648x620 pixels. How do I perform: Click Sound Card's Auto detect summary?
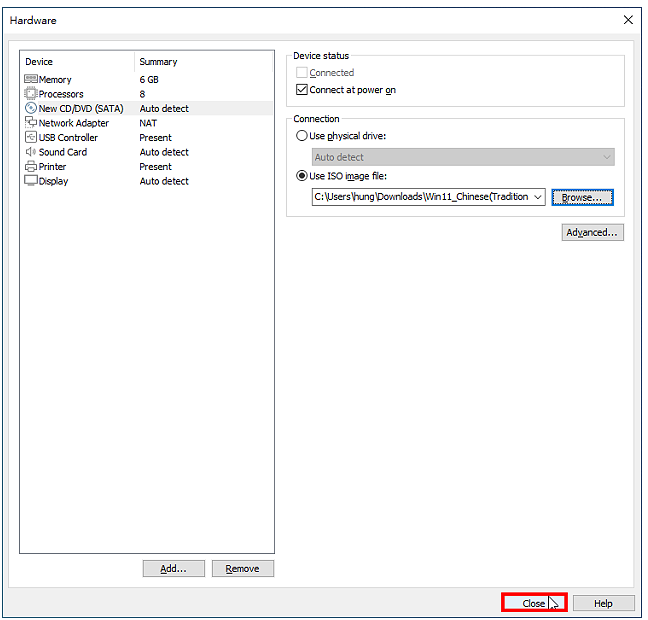click(164, 152)
